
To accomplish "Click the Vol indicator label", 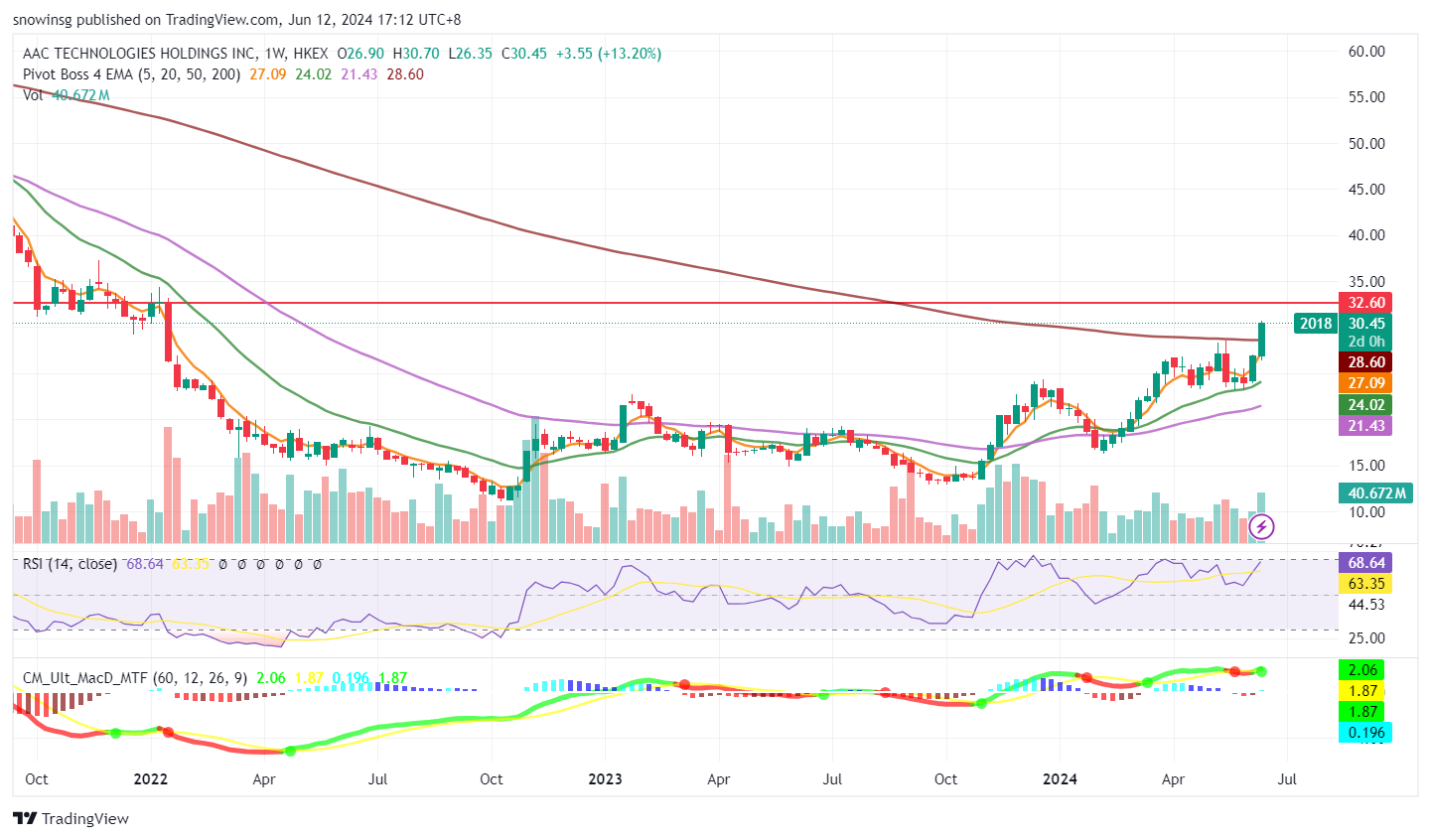I will (x=33, y=95).
